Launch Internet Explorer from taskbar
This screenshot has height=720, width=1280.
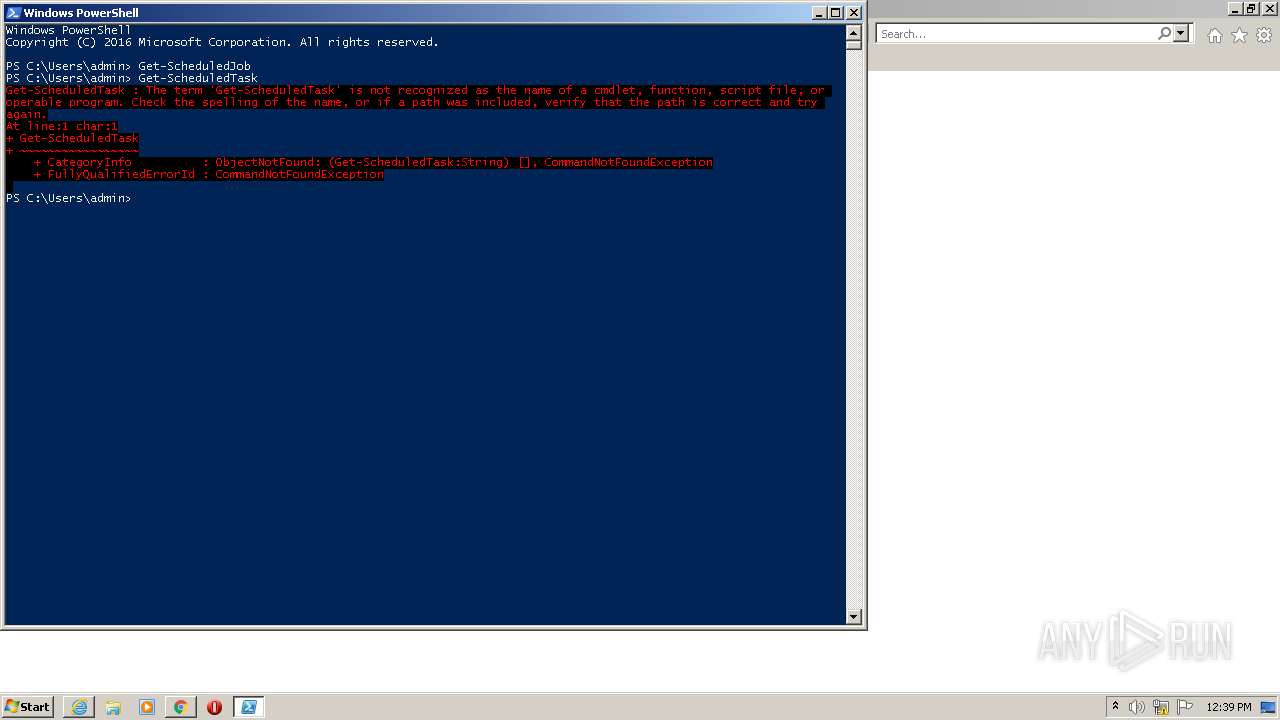click(79, 707)
